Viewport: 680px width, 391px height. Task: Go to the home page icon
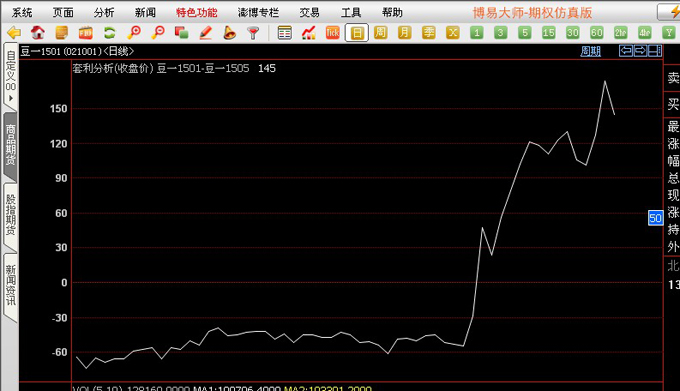point(38,33)
